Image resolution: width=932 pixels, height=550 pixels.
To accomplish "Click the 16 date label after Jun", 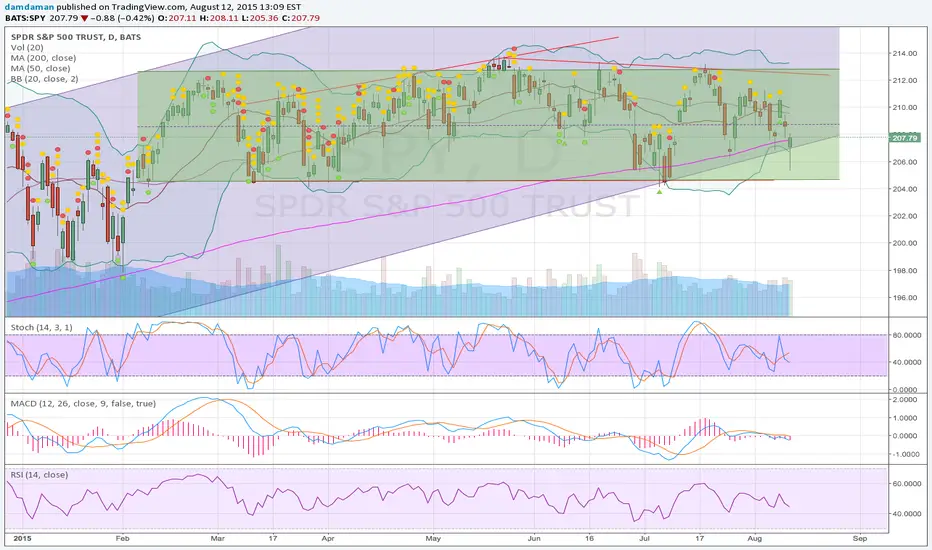I will (x=590, y=539).
